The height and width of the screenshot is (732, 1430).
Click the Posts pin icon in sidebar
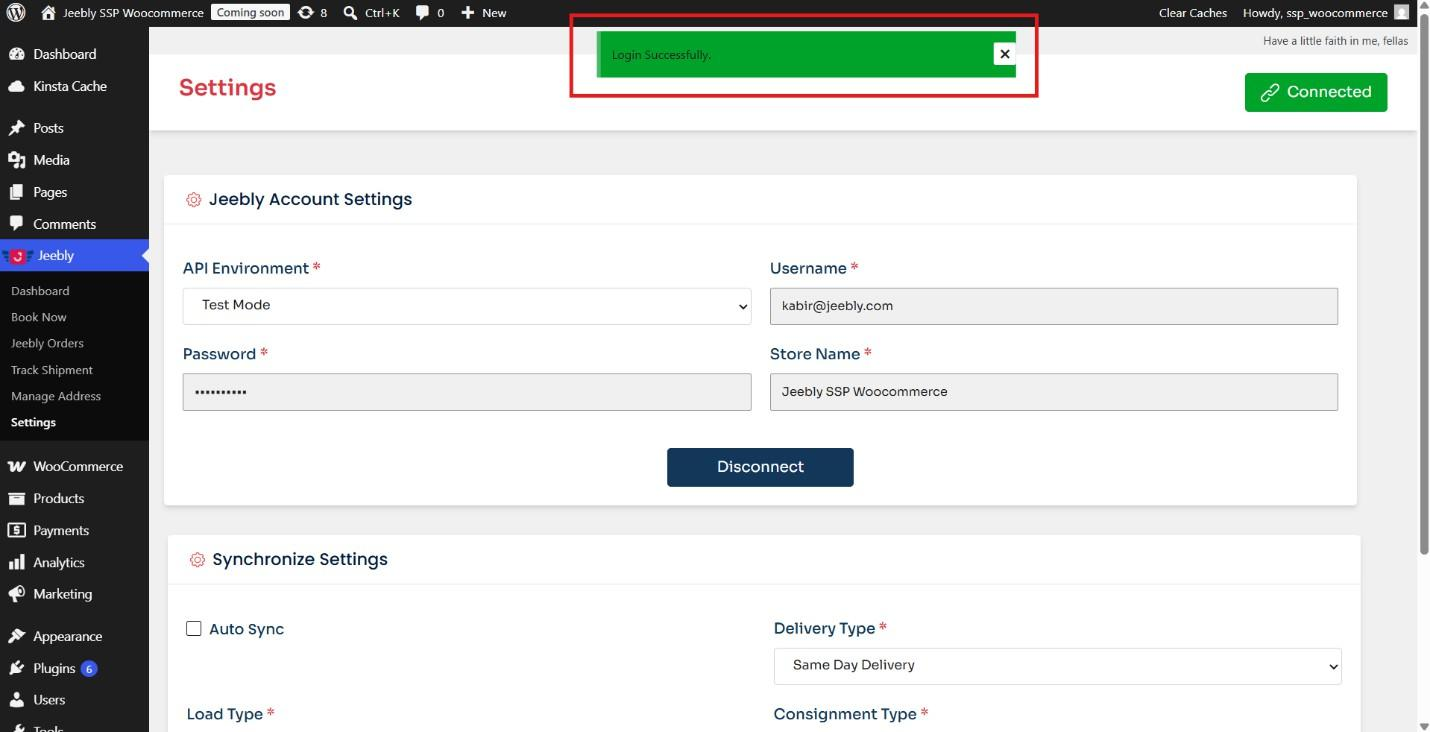coord(16,128)
